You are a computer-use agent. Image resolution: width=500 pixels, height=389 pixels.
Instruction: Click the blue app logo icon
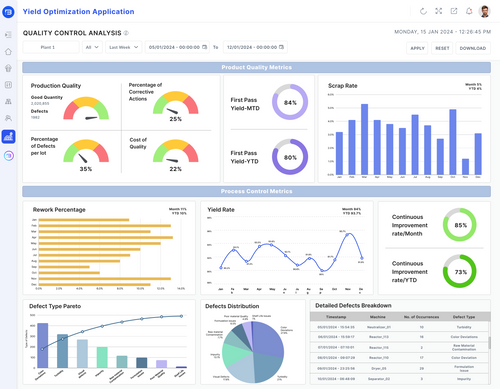point(8,12)
